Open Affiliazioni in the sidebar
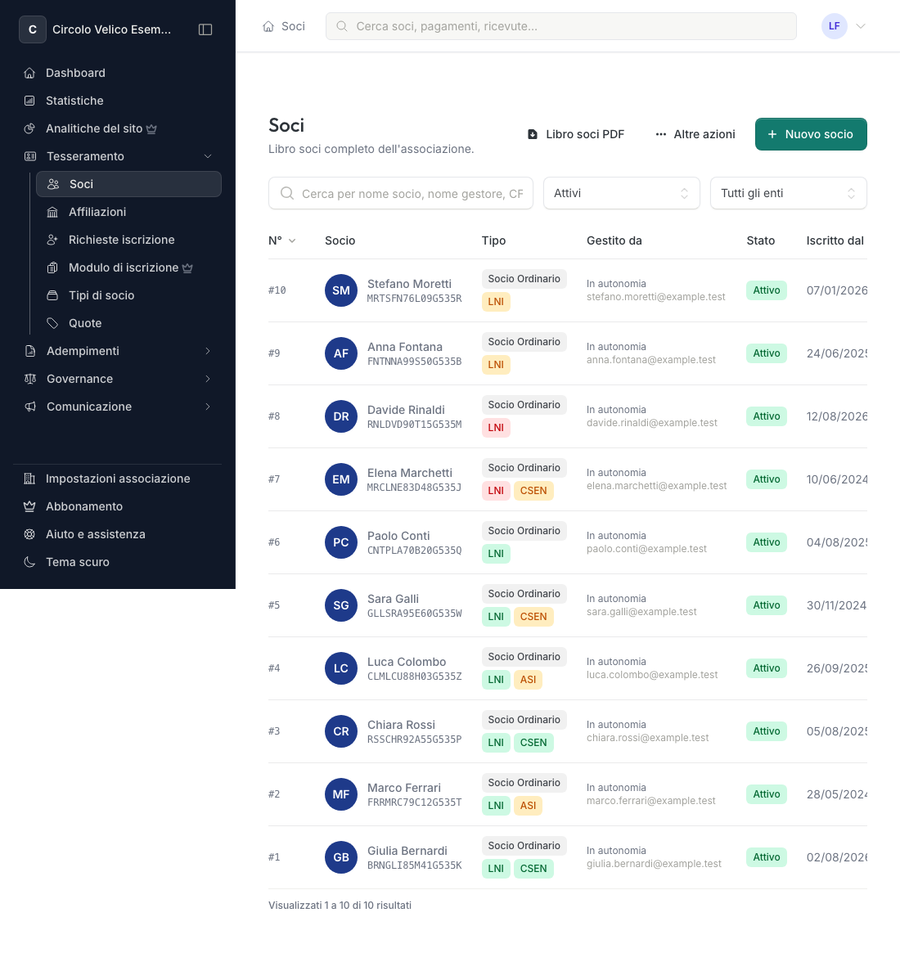This screenshot has width=900, height=971. (129, 212)
